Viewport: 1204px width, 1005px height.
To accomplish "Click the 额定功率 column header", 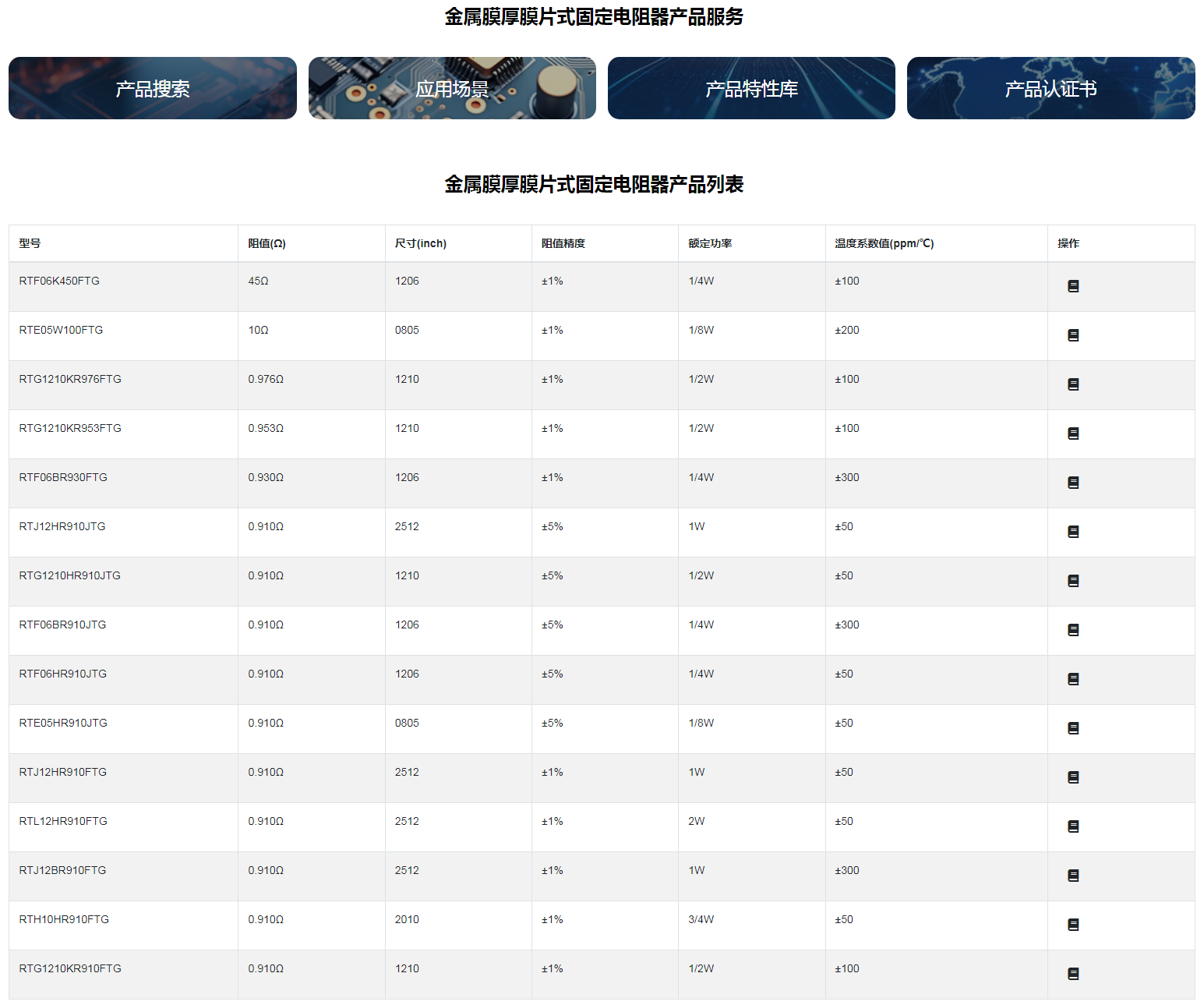I will tap(710, 243).
